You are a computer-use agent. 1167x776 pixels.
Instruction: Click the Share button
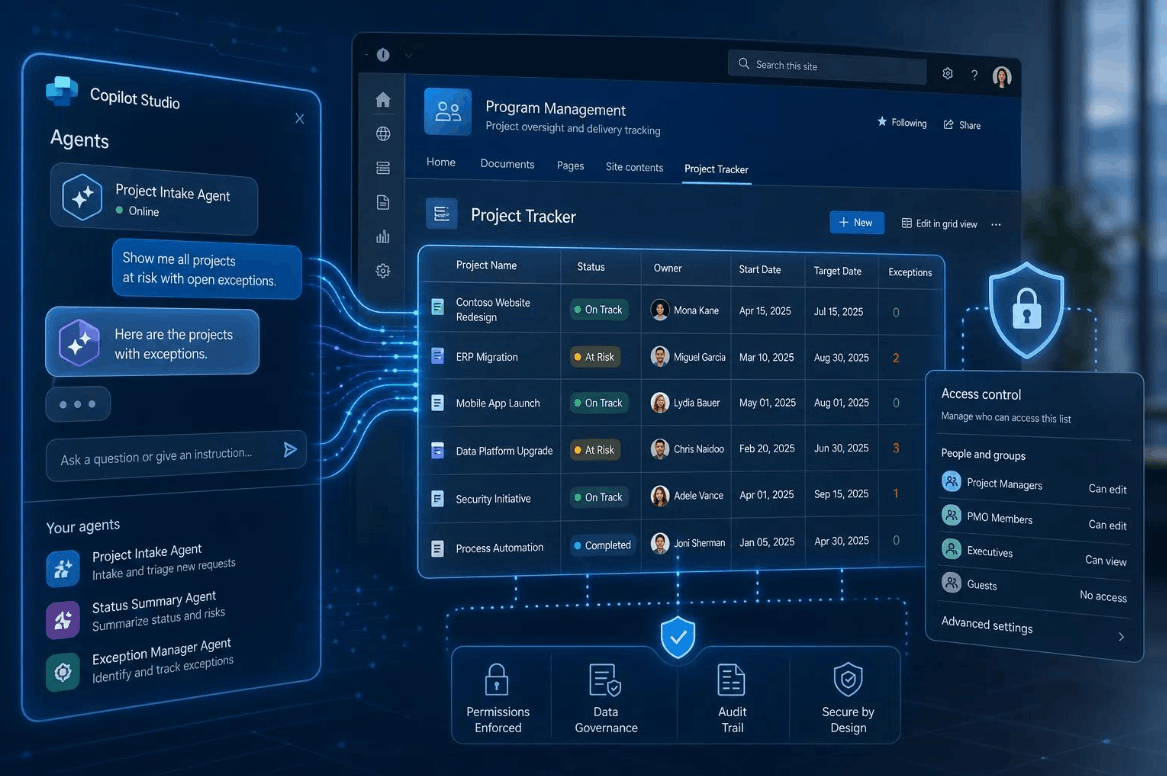pos(962,125)
